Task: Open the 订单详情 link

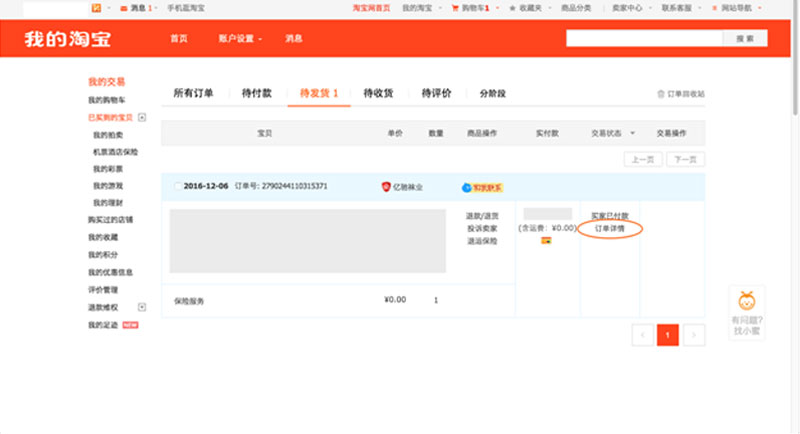Action: 610,228
